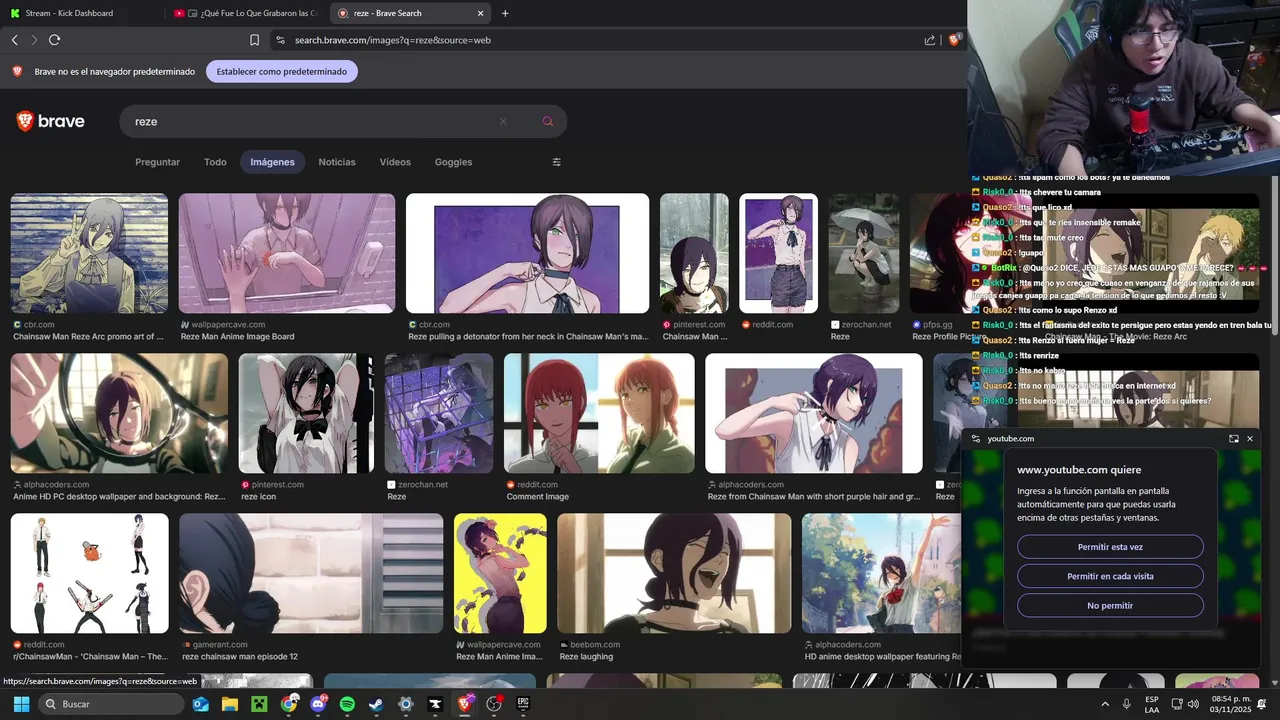Open Reze Man Anime Image Board wallpapercave thumbnail
This screenshot has width=1280, height=720.
tap(287, 253)
